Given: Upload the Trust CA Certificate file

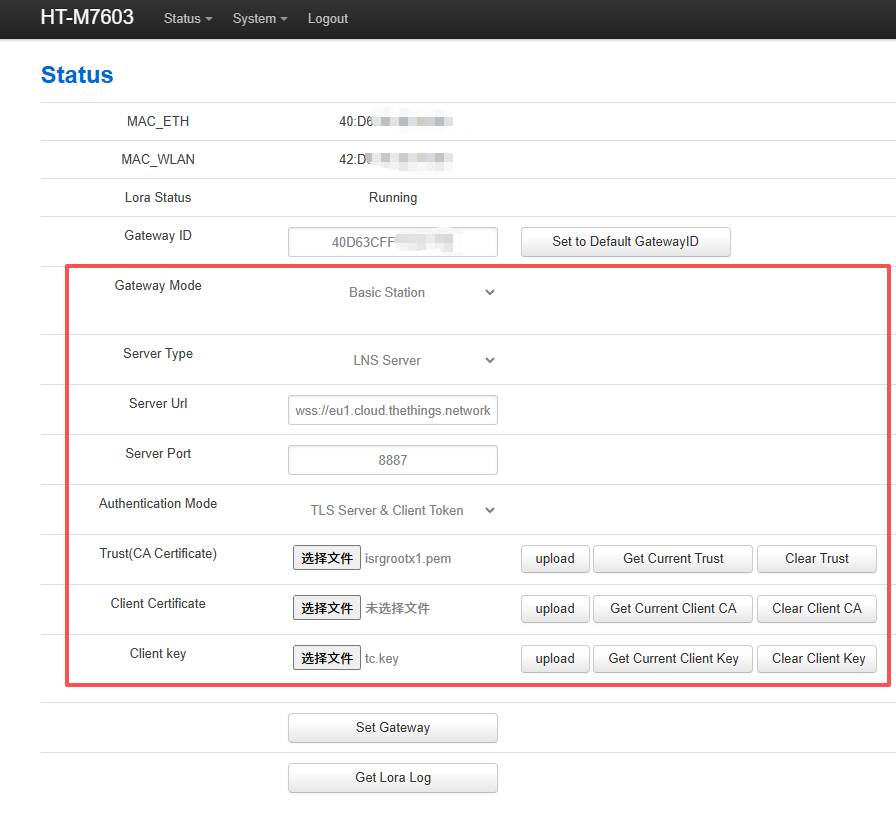Looking at the screenshot, I should 554,558.
